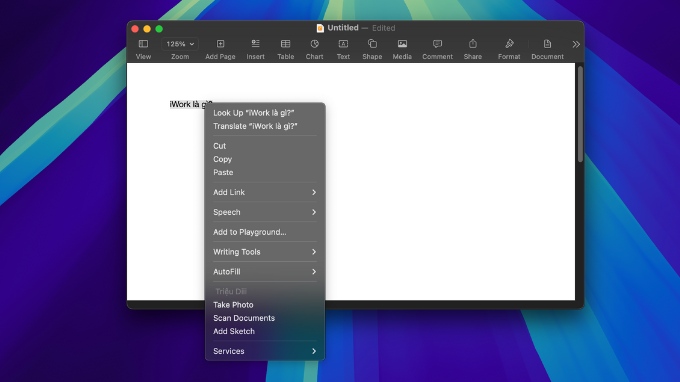Expand the Writing Tools submenu
The width and height of the screenshot is (680, 382).
click(265, 252)
